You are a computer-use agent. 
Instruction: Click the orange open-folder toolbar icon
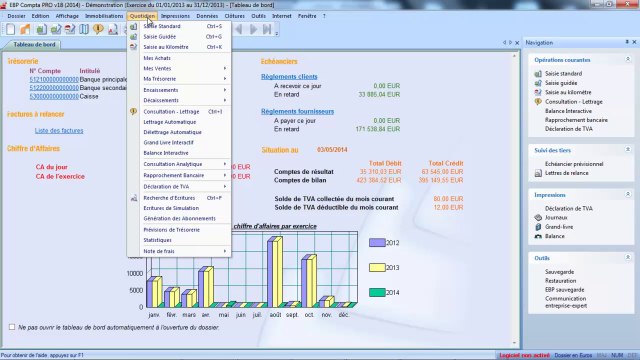coord(25,29)
